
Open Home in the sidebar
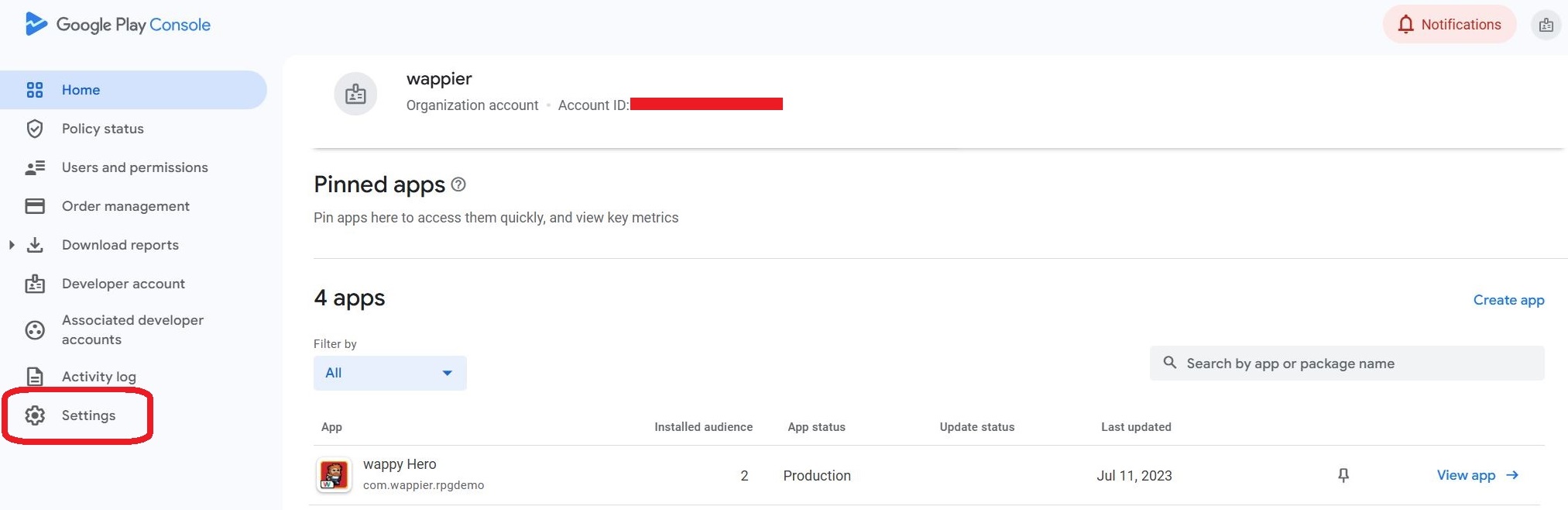coord(133,90)
